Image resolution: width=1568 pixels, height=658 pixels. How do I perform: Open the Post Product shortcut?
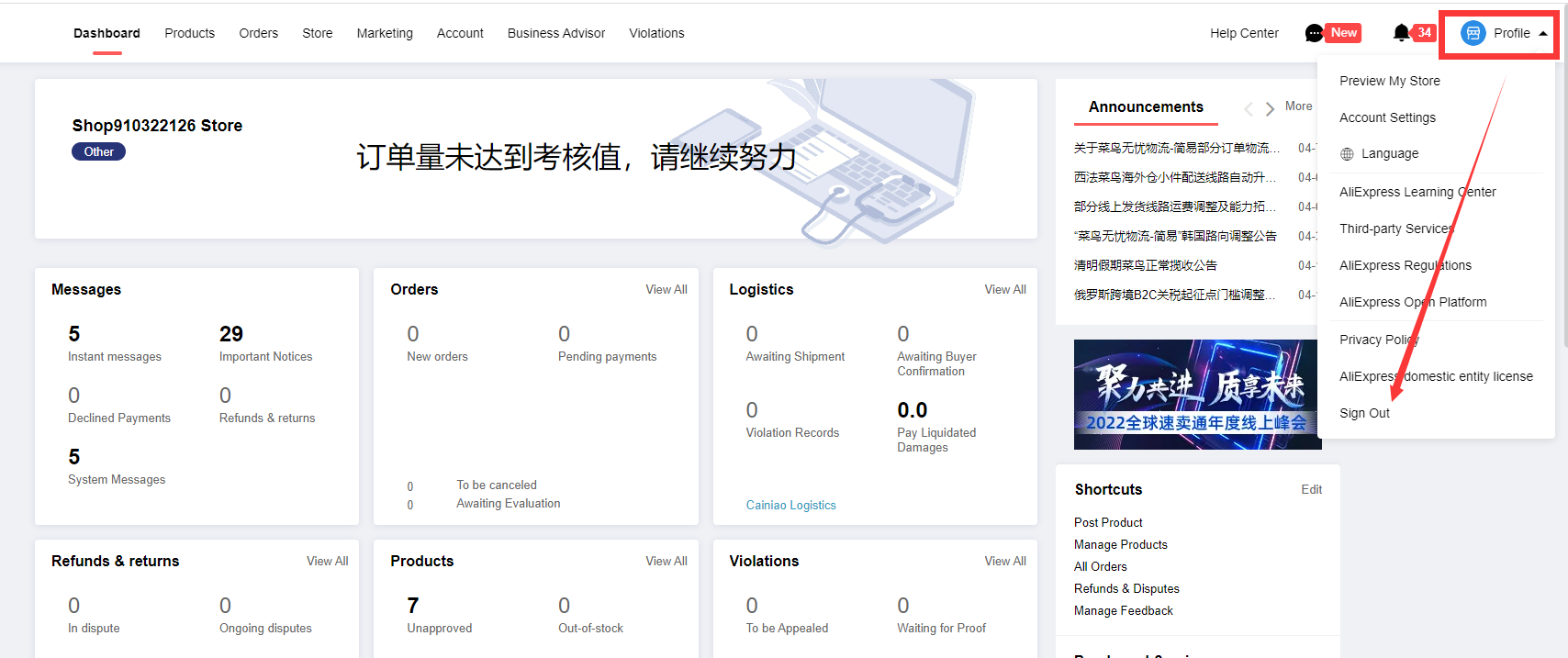tap(1108, 522)
